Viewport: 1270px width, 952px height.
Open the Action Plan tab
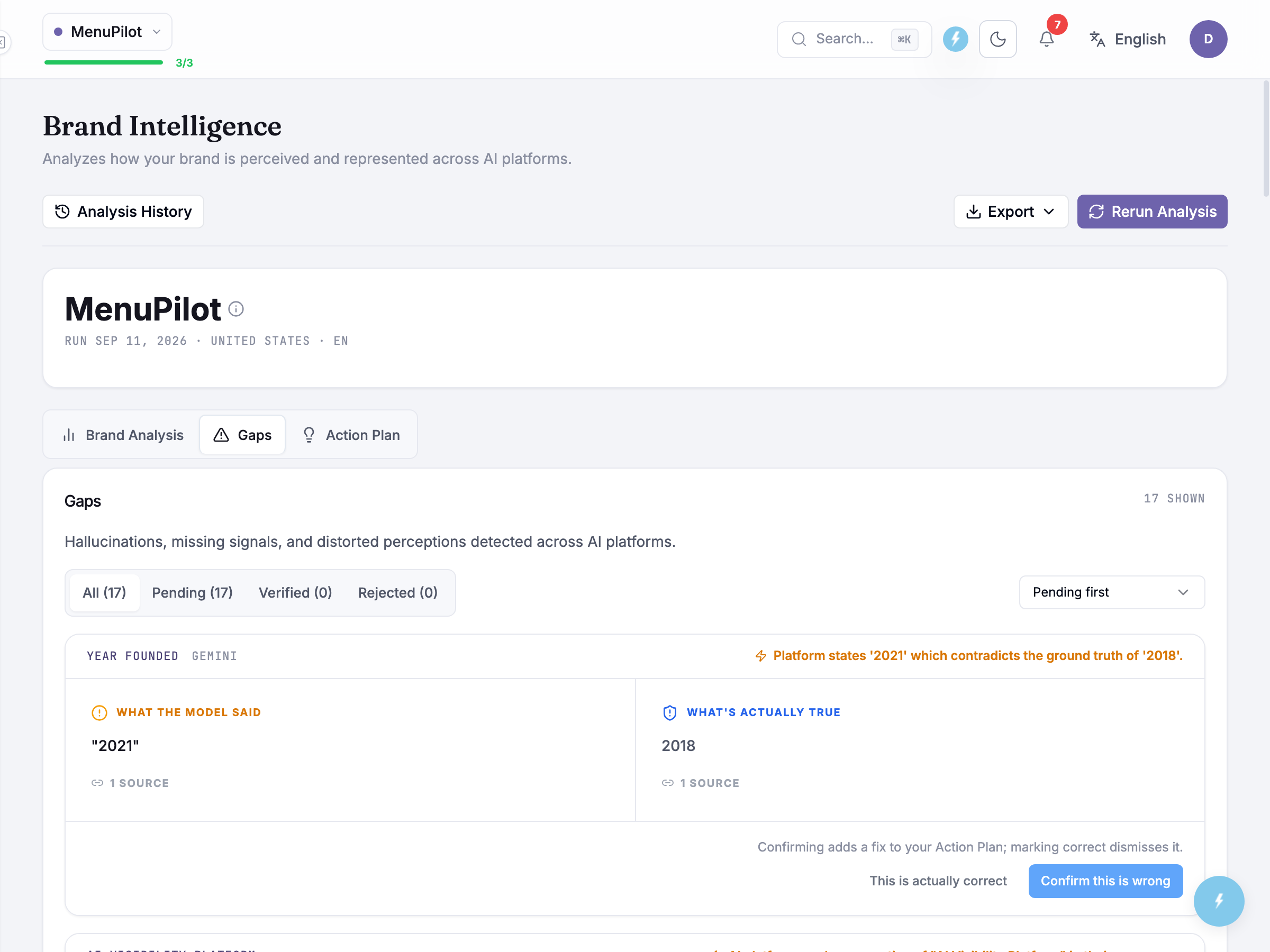tap(351, 435)
